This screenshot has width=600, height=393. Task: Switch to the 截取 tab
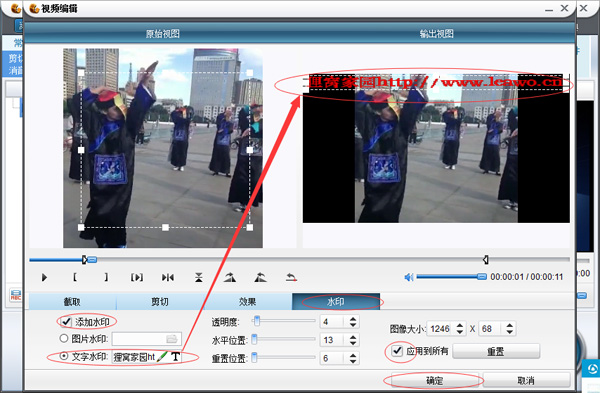tap(72, 302)
